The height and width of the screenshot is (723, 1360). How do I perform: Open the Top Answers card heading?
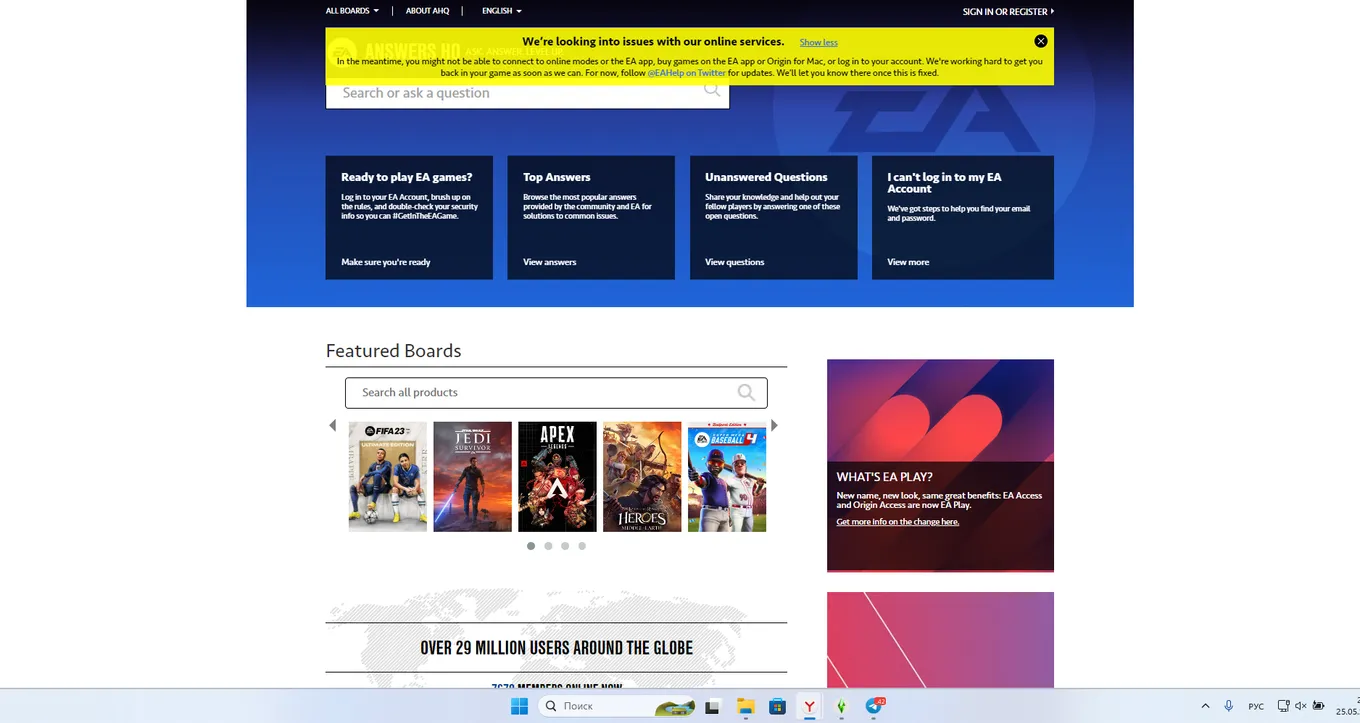557,177
